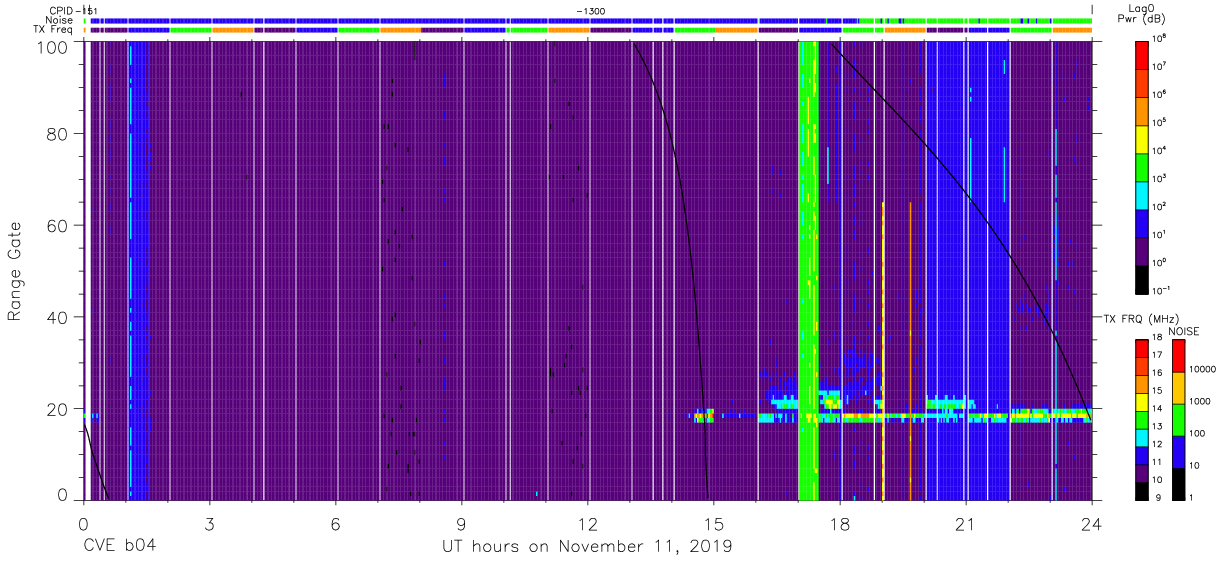The width and height of the screenshot is (1228, 567).
Task: Click the 'CVE b04' radar beam label
Action: tap(119, 547)
